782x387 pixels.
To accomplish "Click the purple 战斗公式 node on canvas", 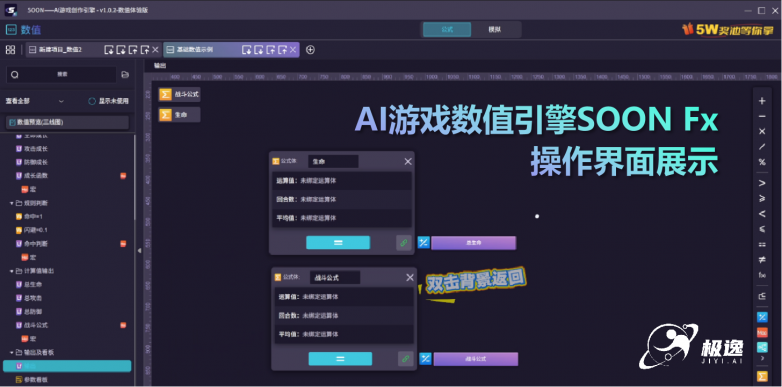I will pyautogui.click(x=476, y=359).
